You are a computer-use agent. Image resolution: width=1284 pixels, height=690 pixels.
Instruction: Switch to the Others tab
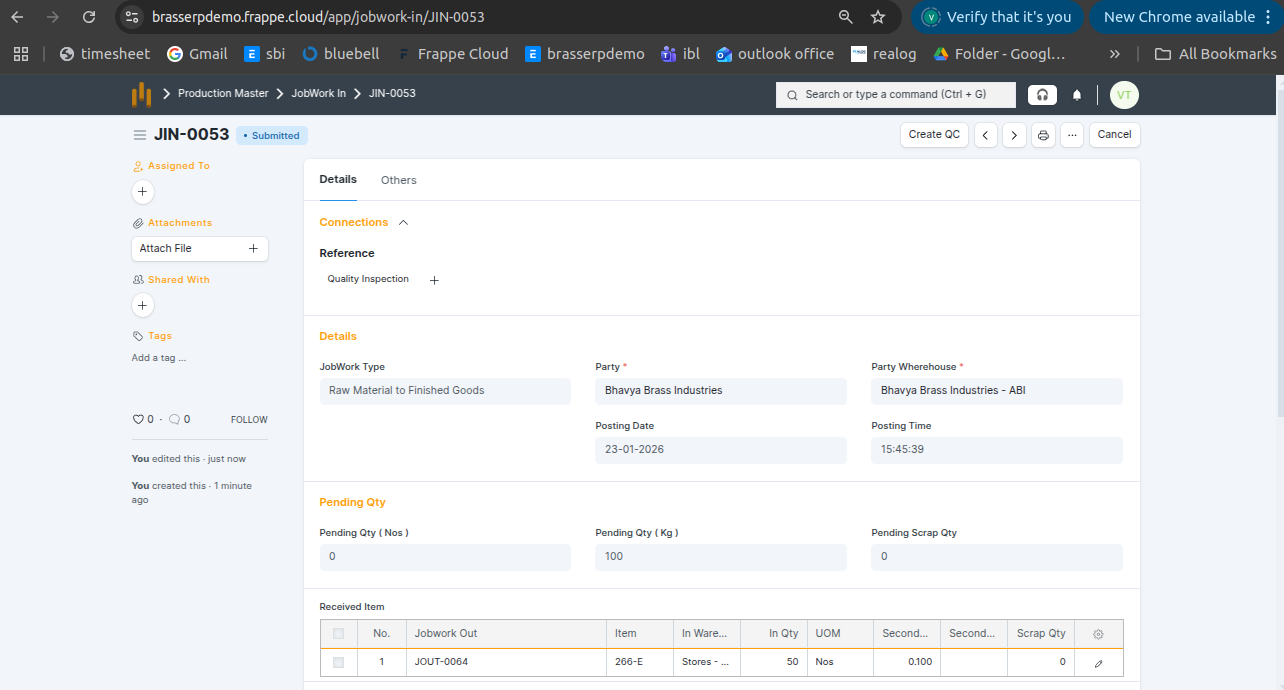coord(398,180)
